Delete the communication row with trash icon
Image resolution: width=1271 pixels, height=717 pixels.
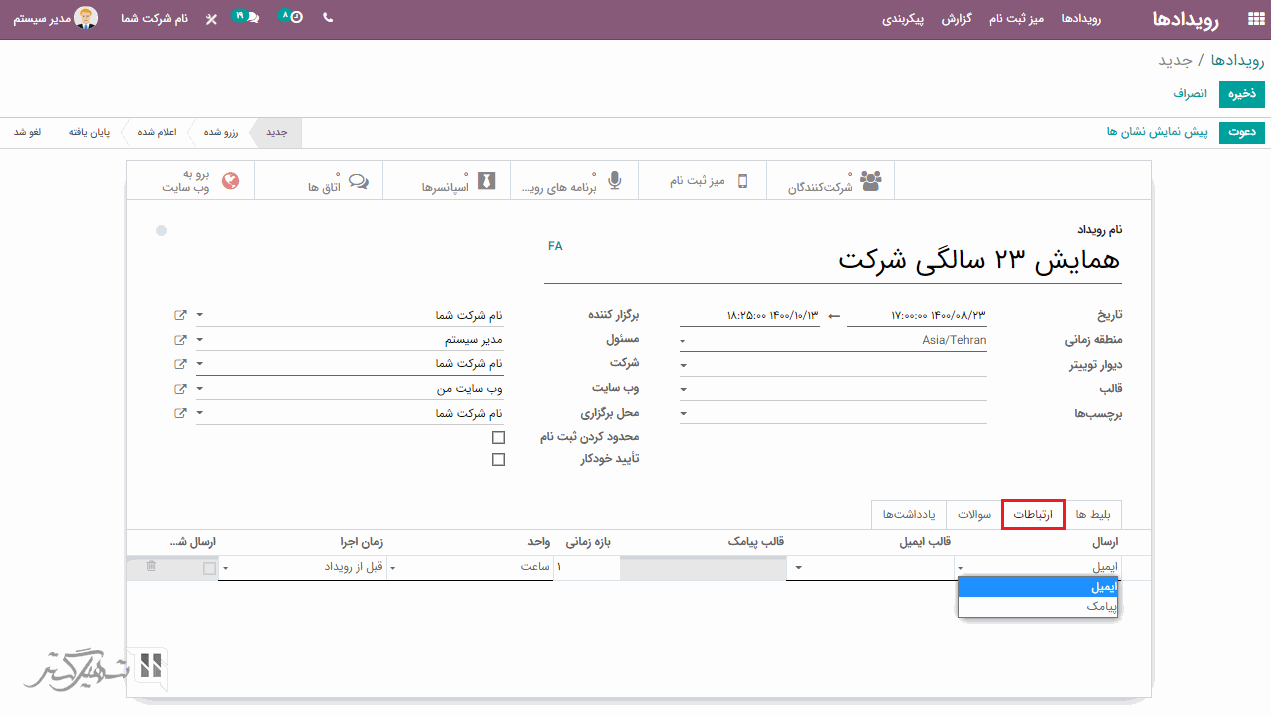(x=151, y=566)
